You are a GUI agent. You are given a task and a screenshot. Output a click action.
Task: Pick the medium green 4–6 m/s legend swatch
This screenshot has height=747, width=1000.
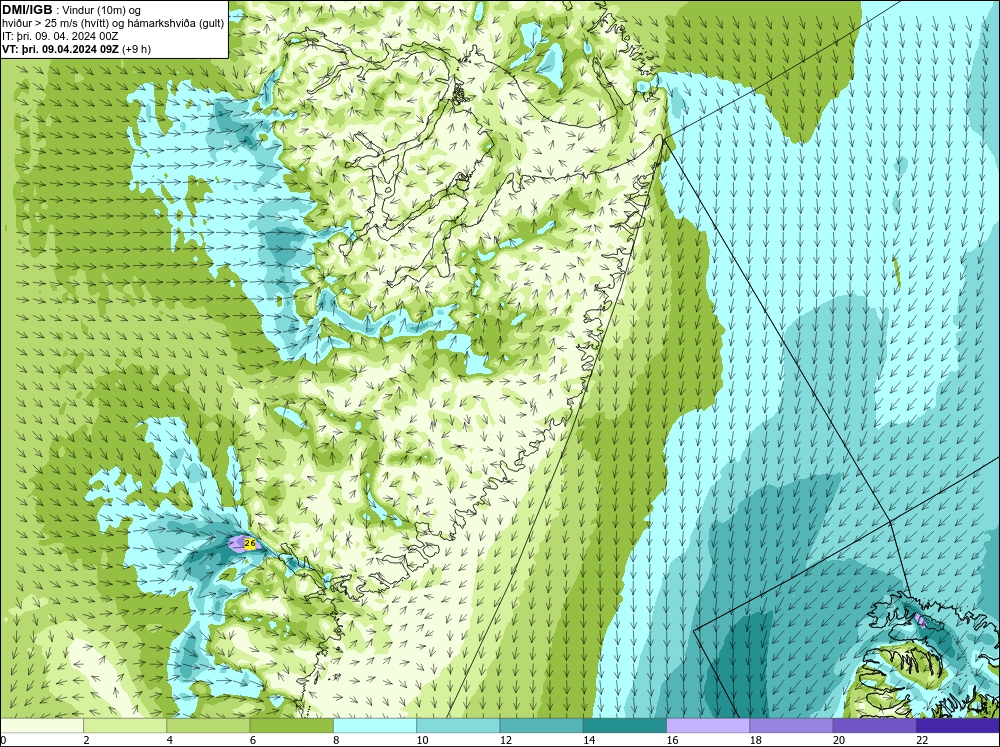click(208, 726)
